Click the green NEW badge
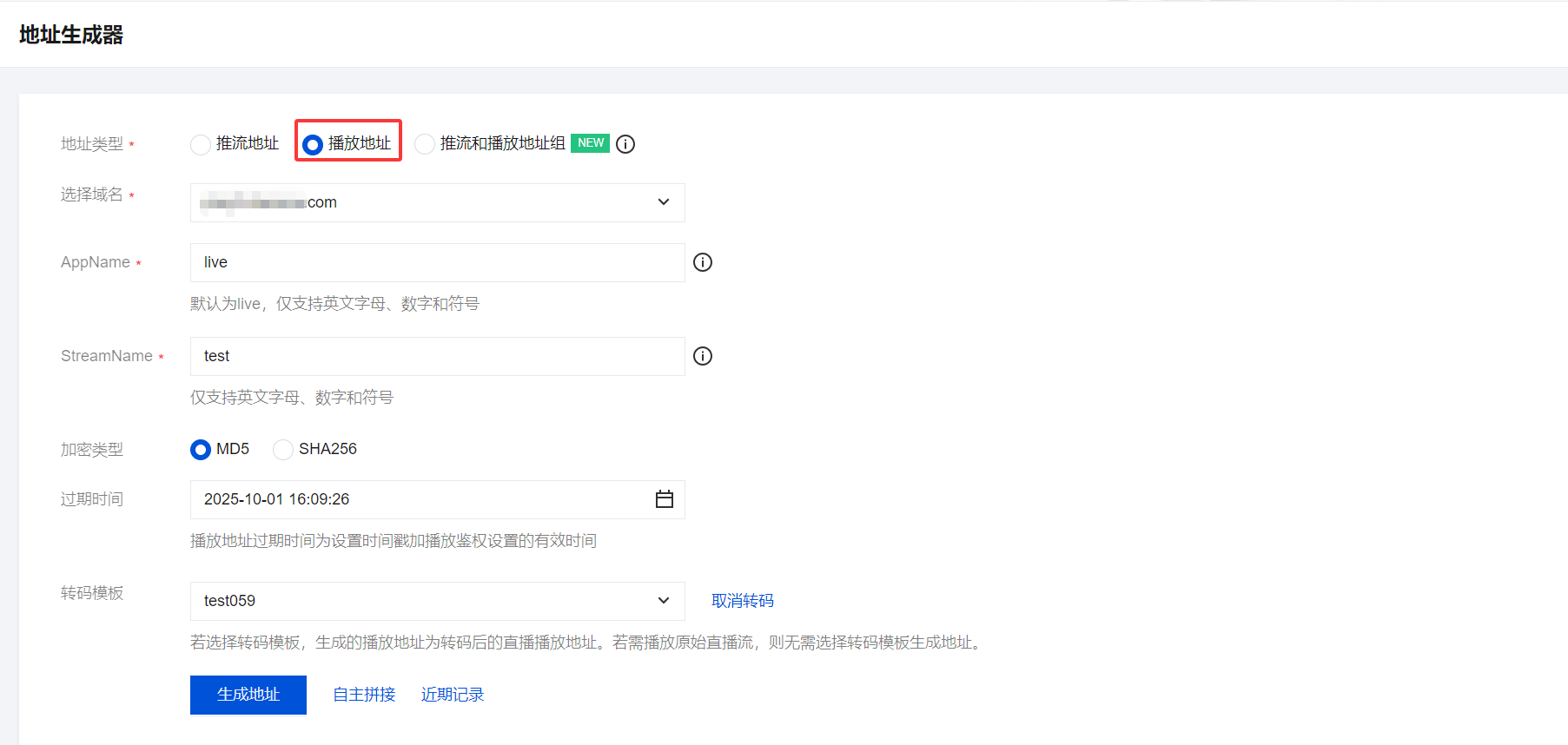The image size is (1568, 745). pyautogui.click(x=591, y=143)
